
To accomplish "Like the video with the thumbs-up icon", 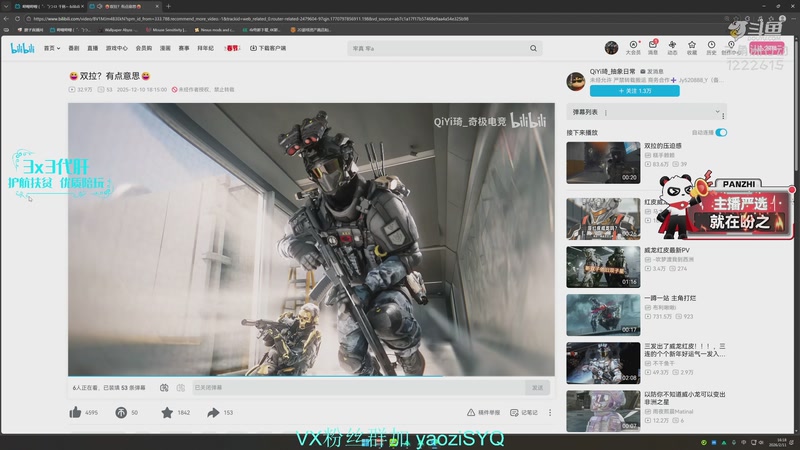I will (x=76, y=412).
